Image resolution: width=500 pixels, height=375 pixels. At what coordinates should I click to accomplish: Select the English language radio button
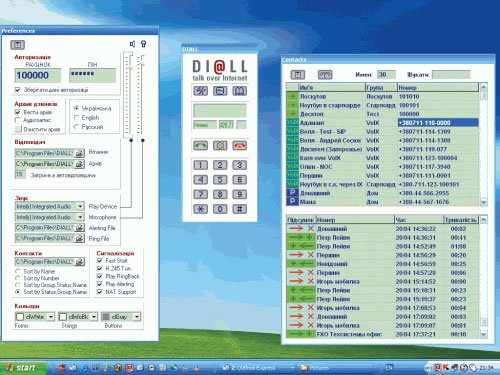(x=76, y=118)
